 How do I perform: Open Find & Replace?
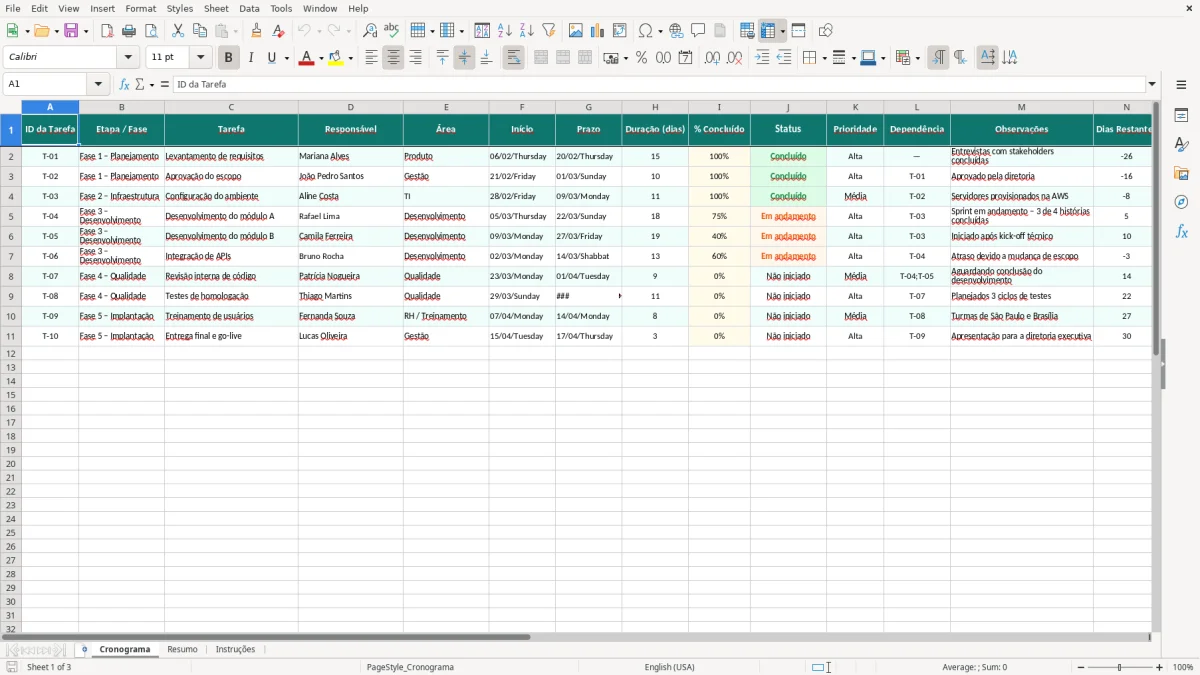coord(370,31)
